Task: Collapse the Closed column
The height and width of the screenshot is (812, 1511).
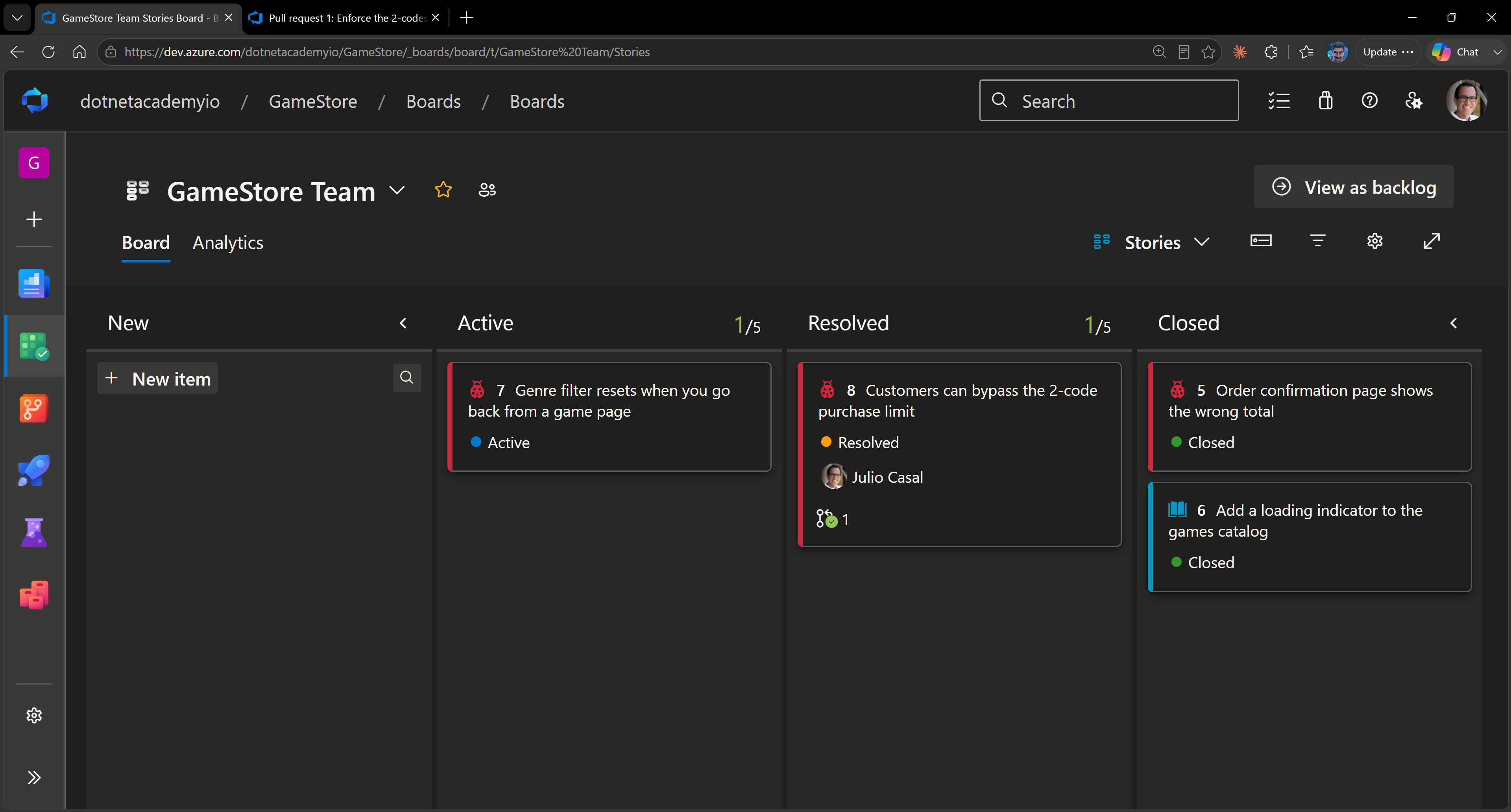Action: [1454, 323]
